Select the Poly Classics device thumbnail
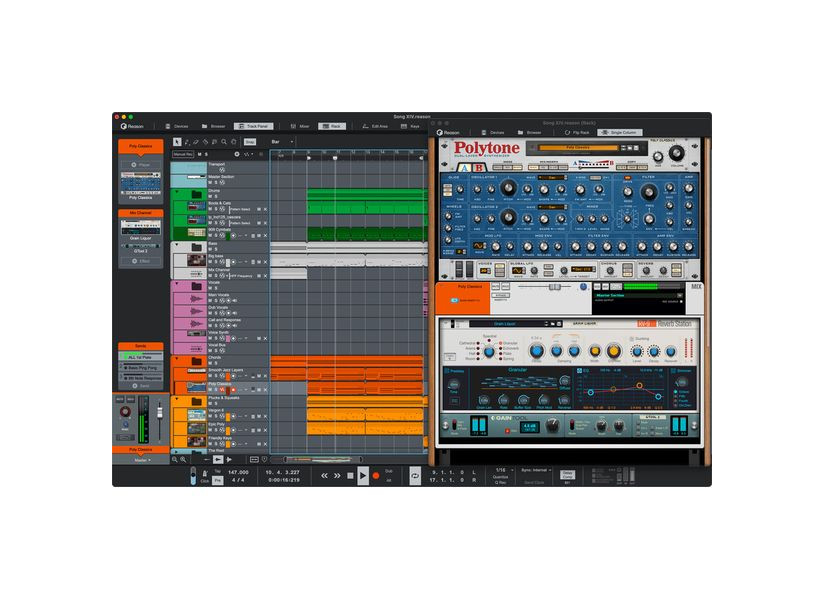 tap(140, 183)
